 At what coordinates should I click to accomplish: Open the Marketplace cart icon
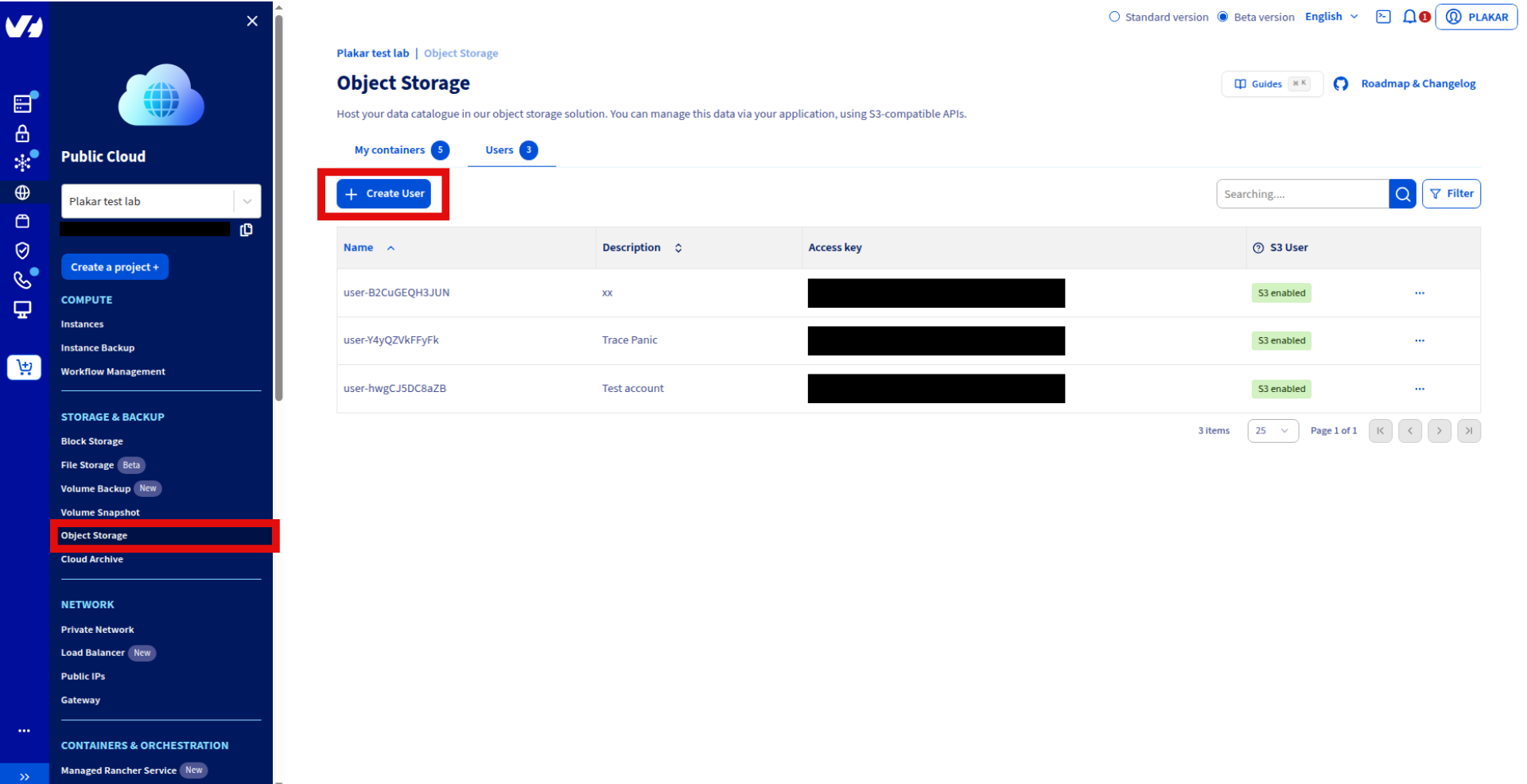(x=24, y=367)
